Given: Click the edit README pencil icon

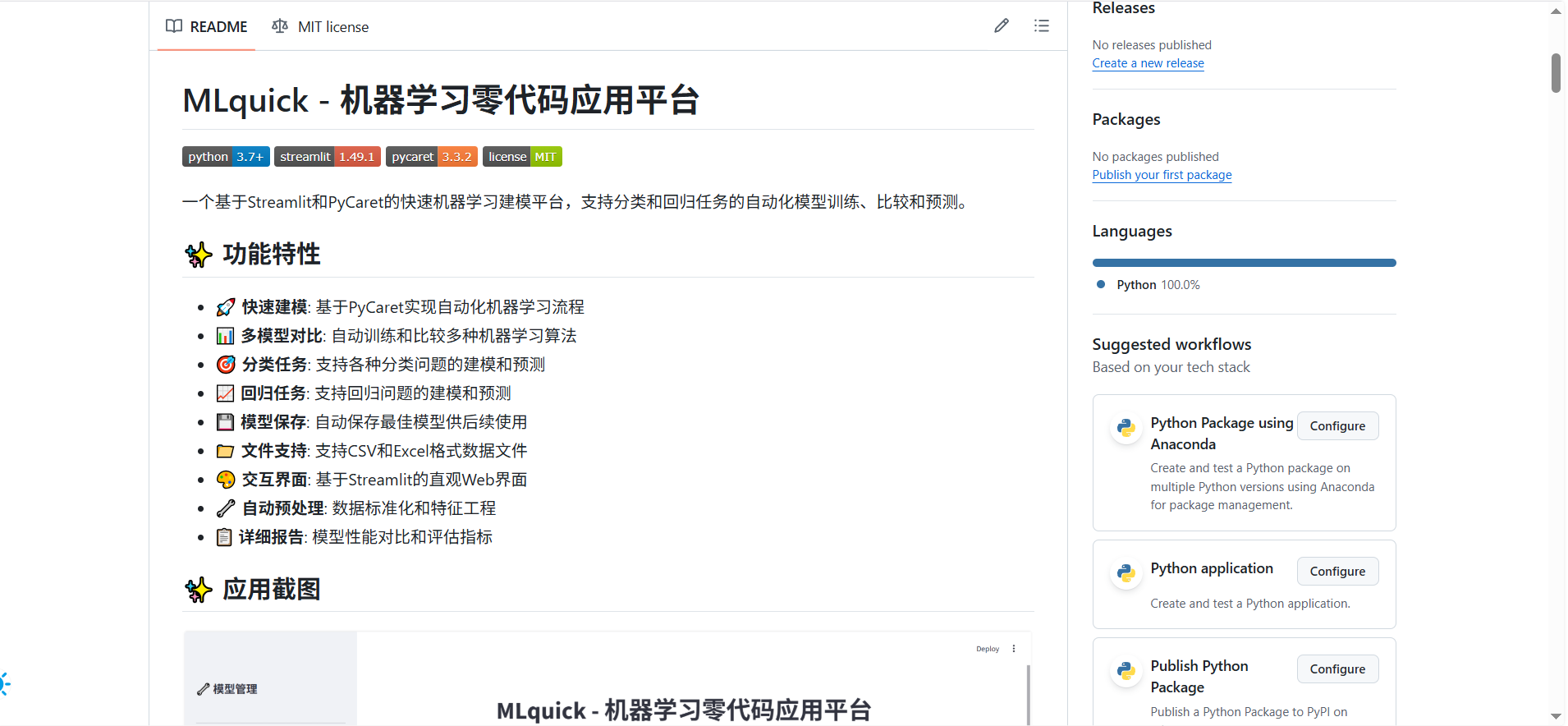Looking at the screenshot, I should [1002, 25].
